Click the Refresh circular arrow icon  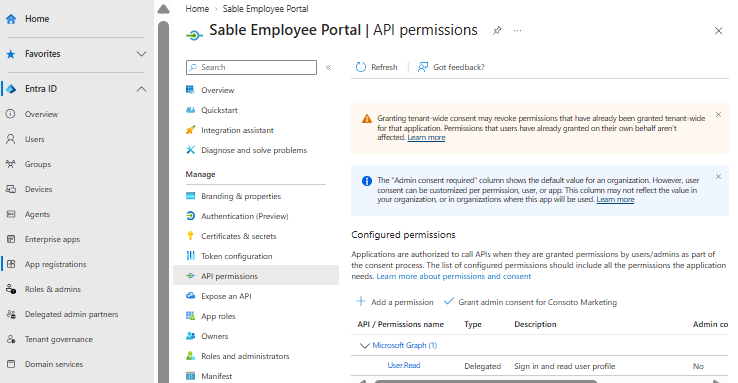tap(361, 67)
